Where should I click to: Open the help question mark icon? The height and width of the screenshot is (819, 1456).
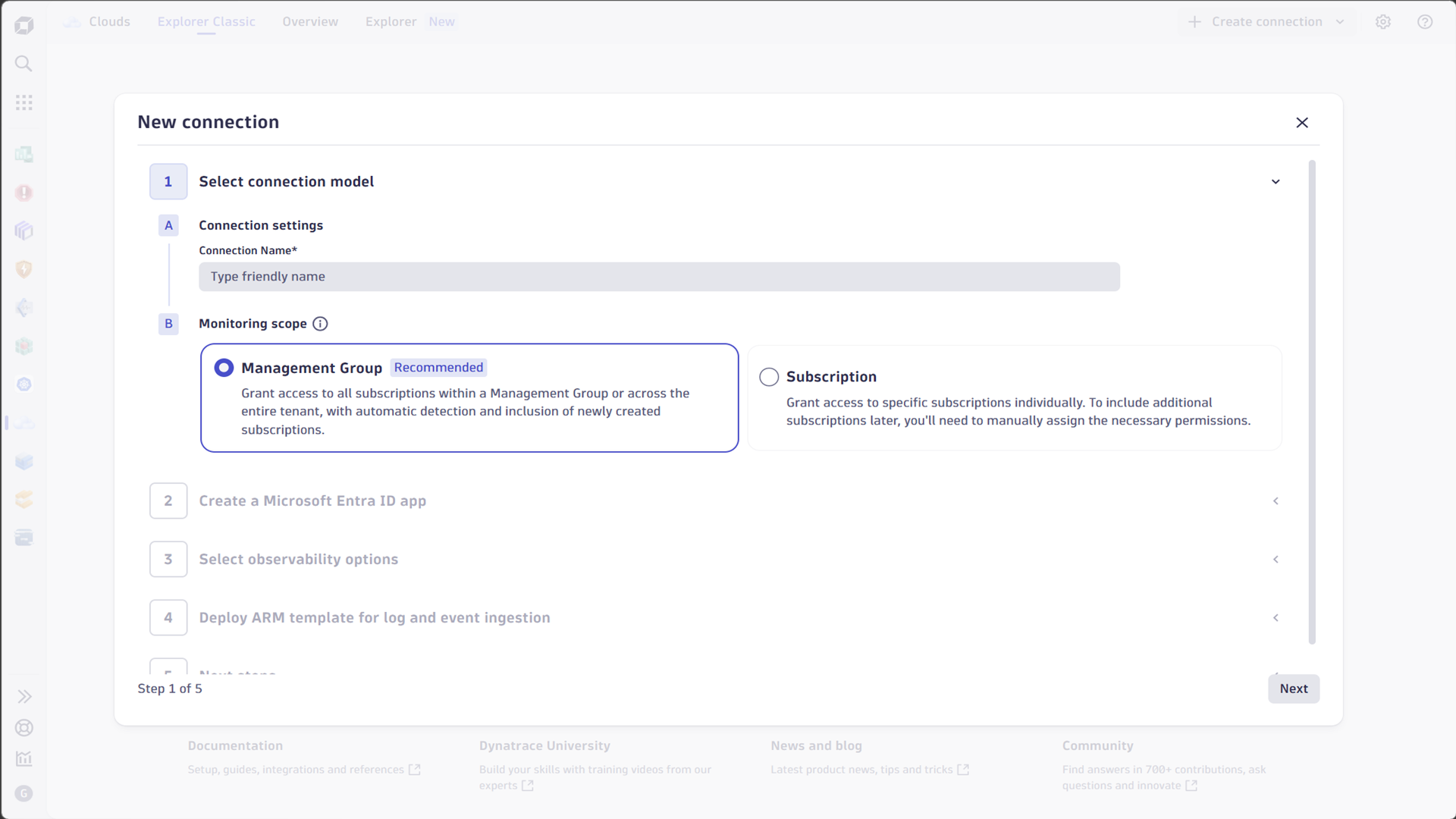(x=1425, y=22)
